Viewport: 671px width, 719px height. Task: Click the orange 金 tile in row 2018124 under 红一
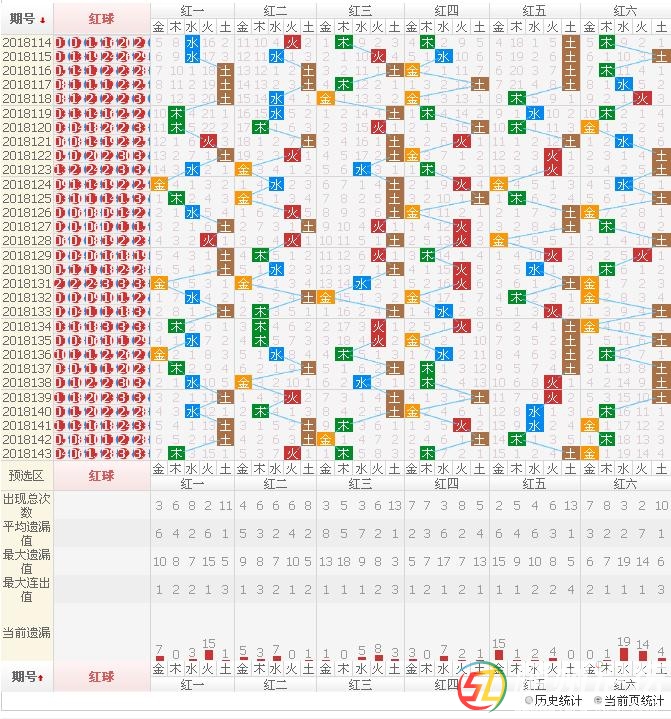pos(159,184)
